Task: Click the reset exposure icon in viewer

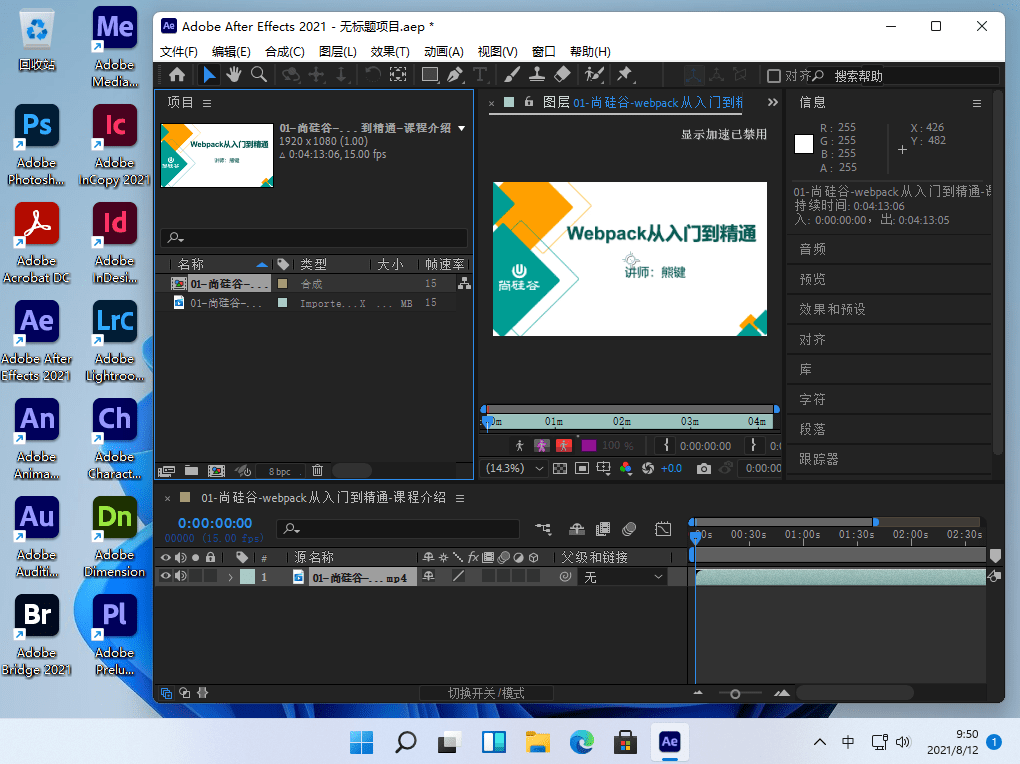Action: point(647,469)
